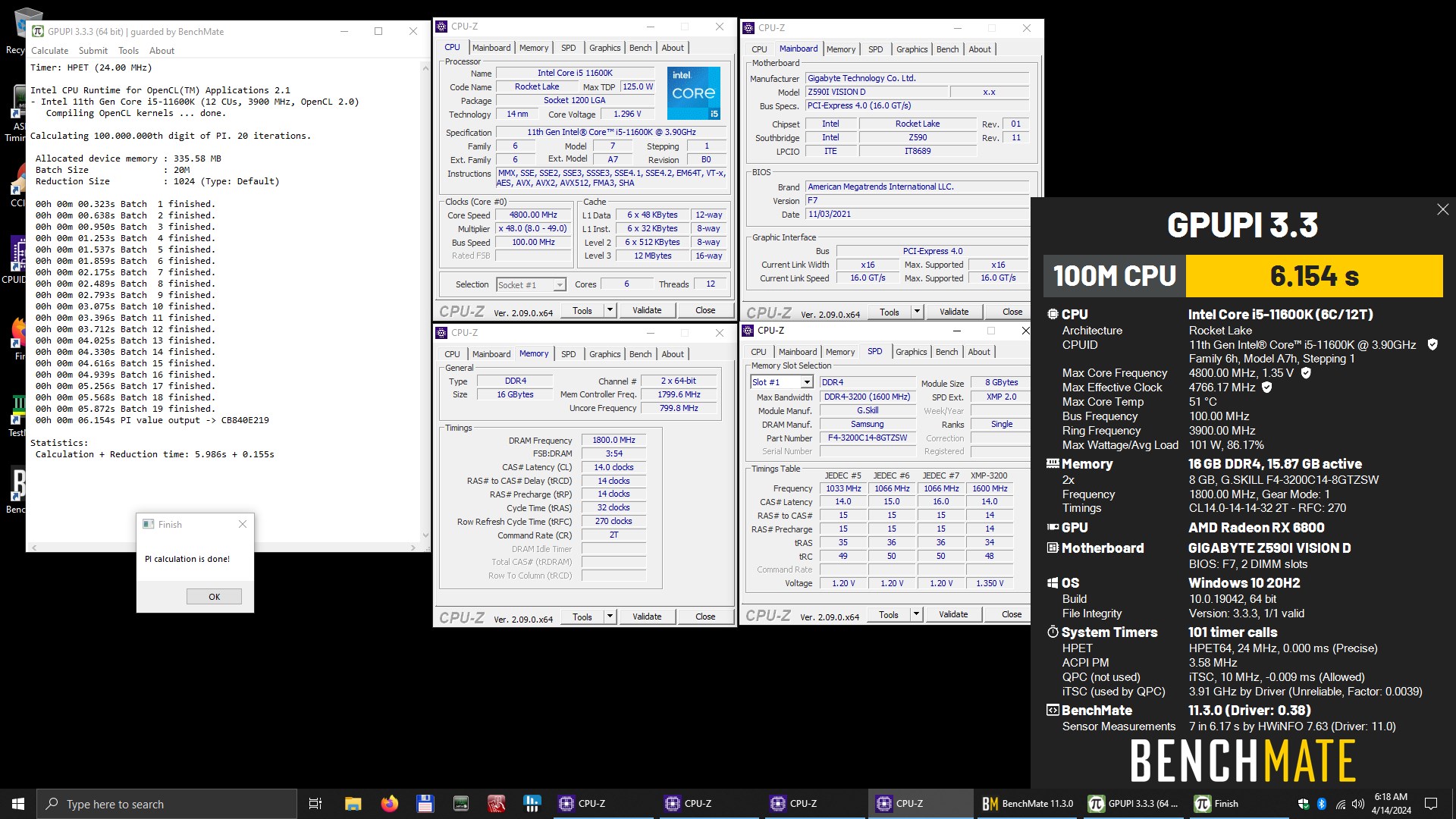Image resolution: width=1456 pixels, height=819 pixels.
Task: Click OK in the Finish dialog
Action: [x=214, y=597]
